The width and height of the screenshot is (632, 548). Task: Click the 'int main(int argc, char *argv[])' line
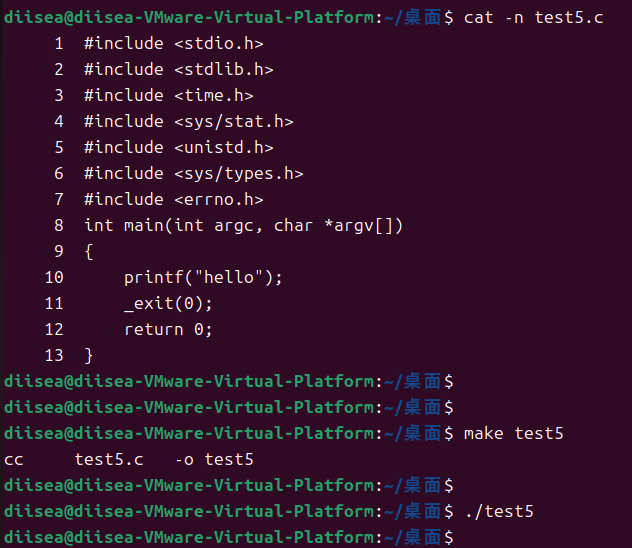click(243, 226)
